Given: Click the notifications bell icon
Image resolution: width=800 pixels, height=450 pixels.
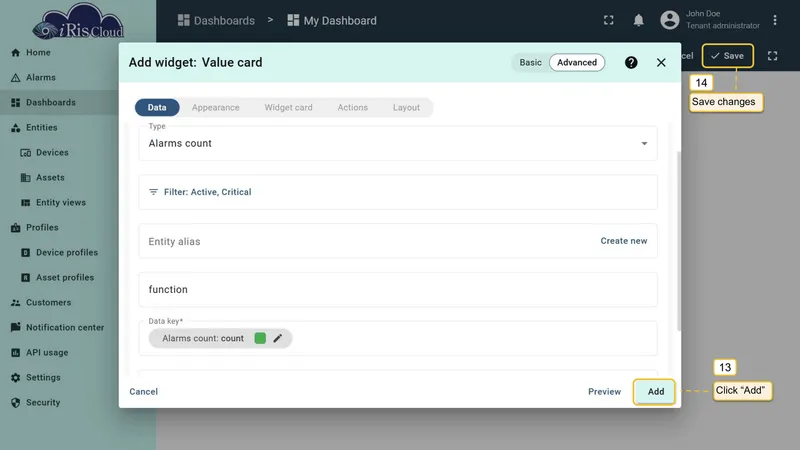Looking at the screenshot, I should click(x=638, y=20).
